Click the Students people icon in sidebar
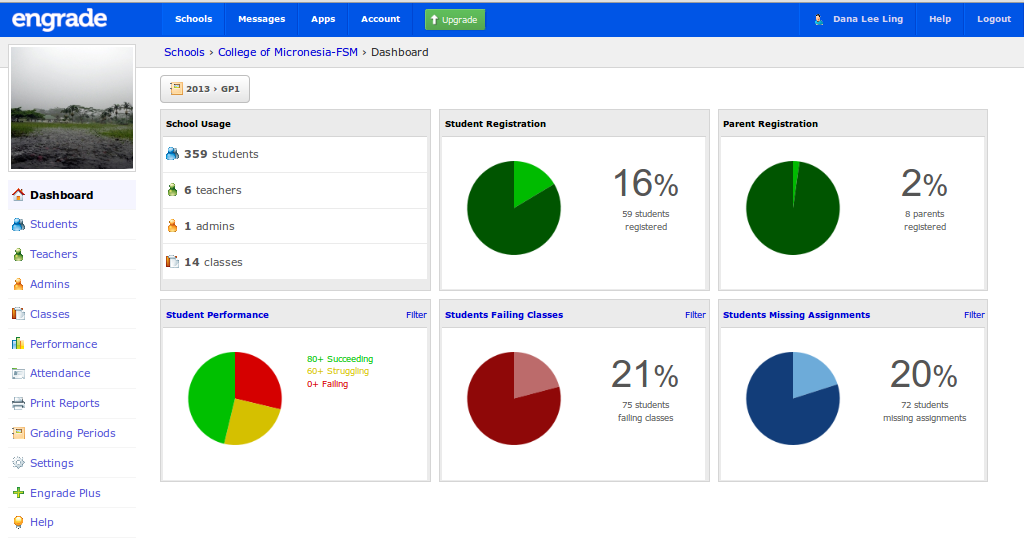 (18, 225)
